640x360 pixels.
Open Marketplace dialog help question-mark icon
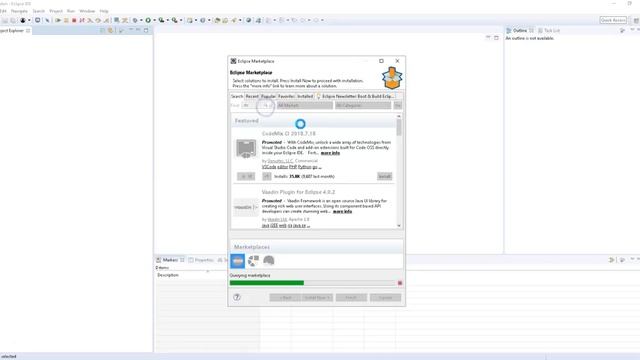[x=237, y=297]
